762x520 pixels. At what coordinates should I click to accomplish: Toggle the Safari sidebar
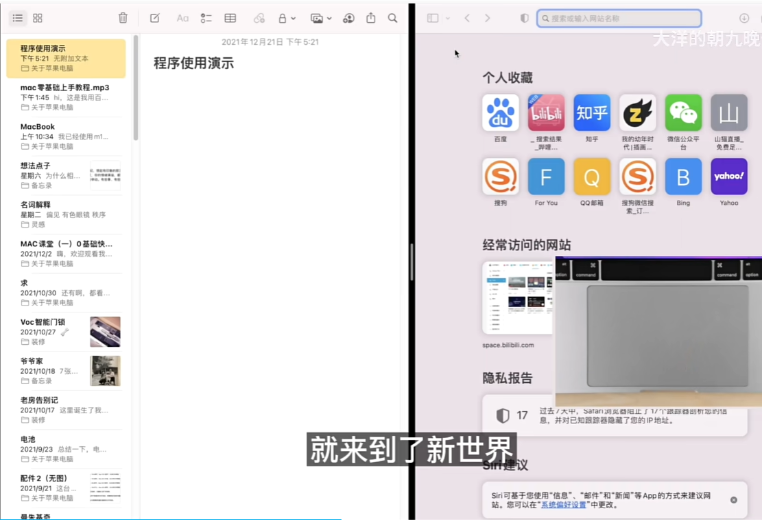click(433, 18)
